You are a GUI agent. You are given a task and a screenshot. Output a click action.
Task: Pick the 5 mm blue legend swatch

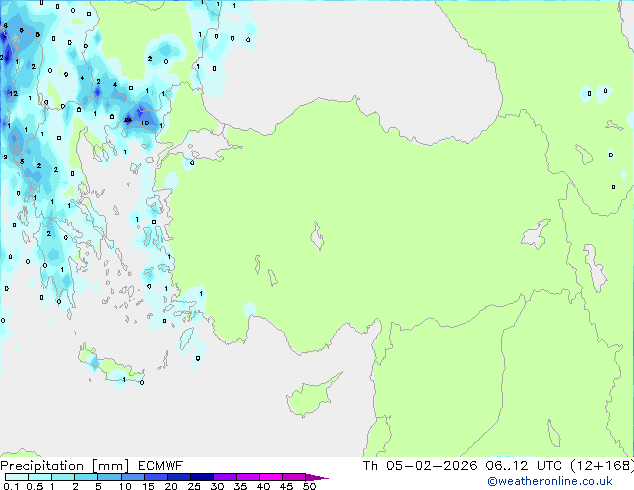[x=110, y=478]
